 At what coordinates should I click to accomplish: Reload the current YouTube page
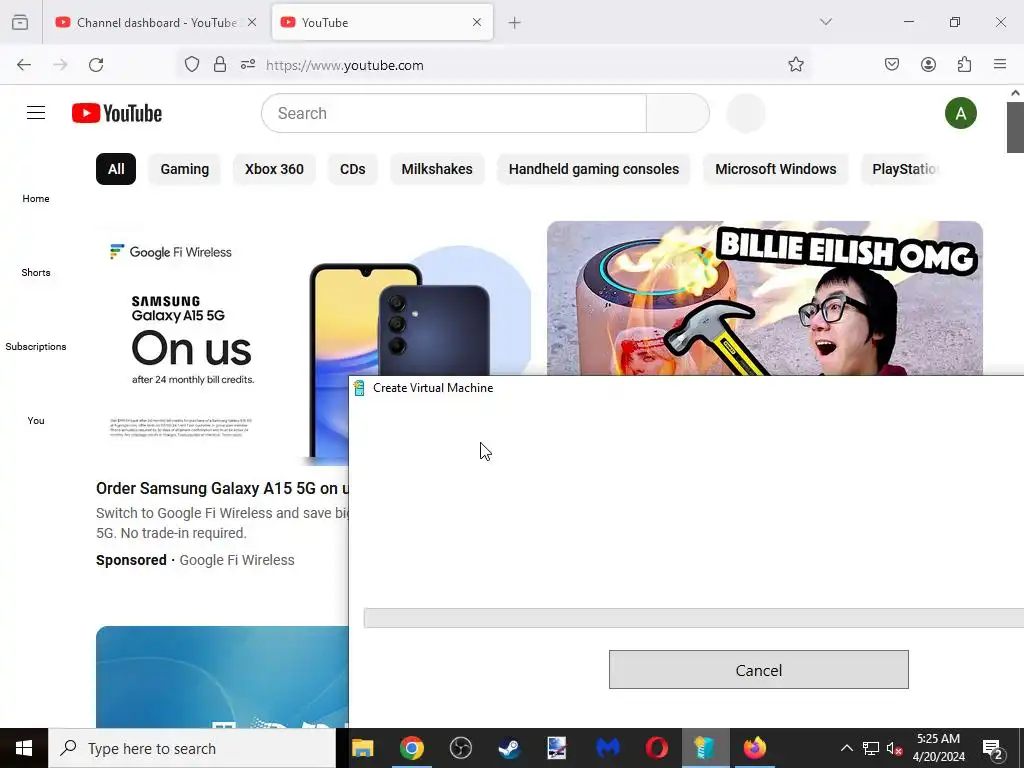coord(96,65)
